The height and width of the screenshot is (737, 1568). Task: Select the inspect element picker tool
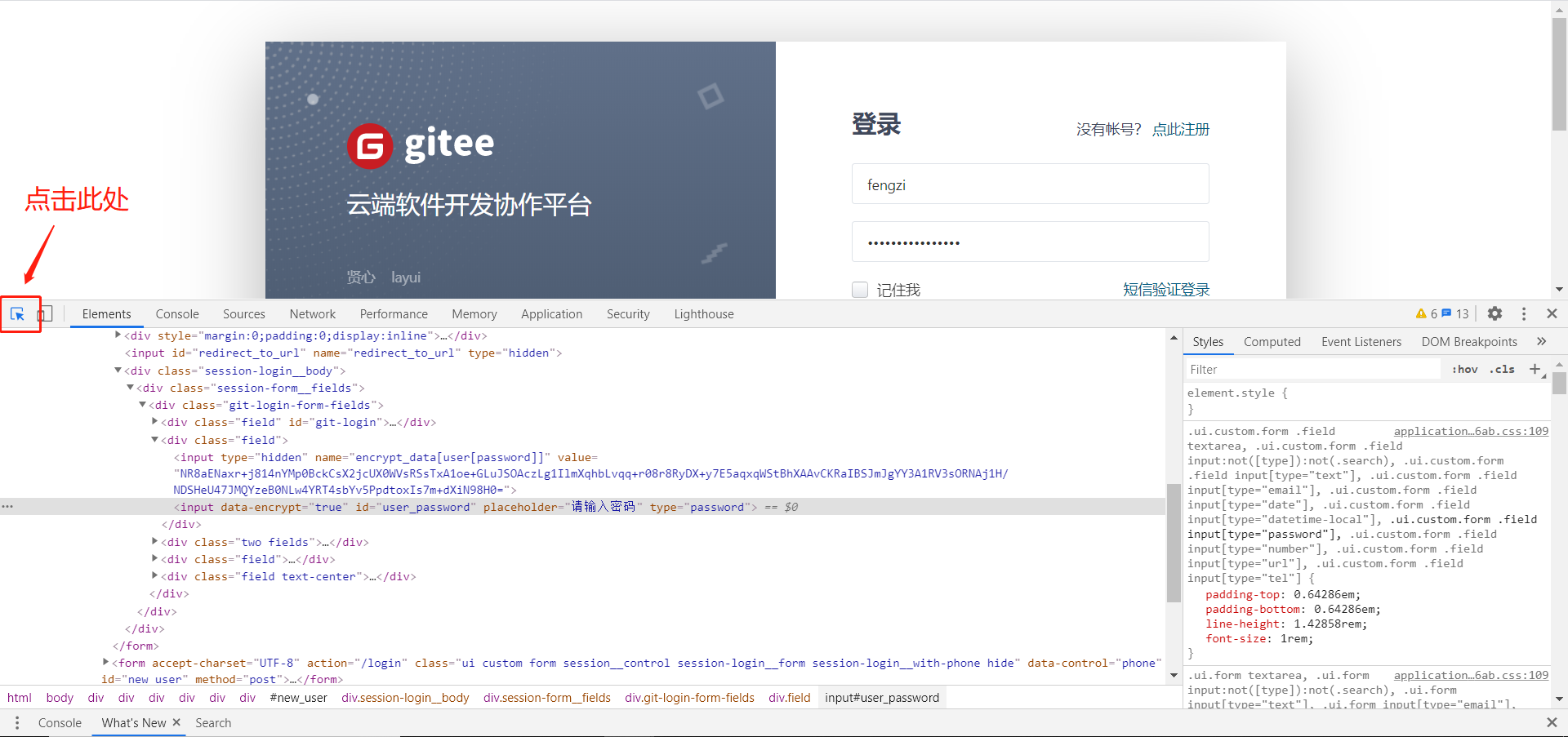tap(18, 313)
